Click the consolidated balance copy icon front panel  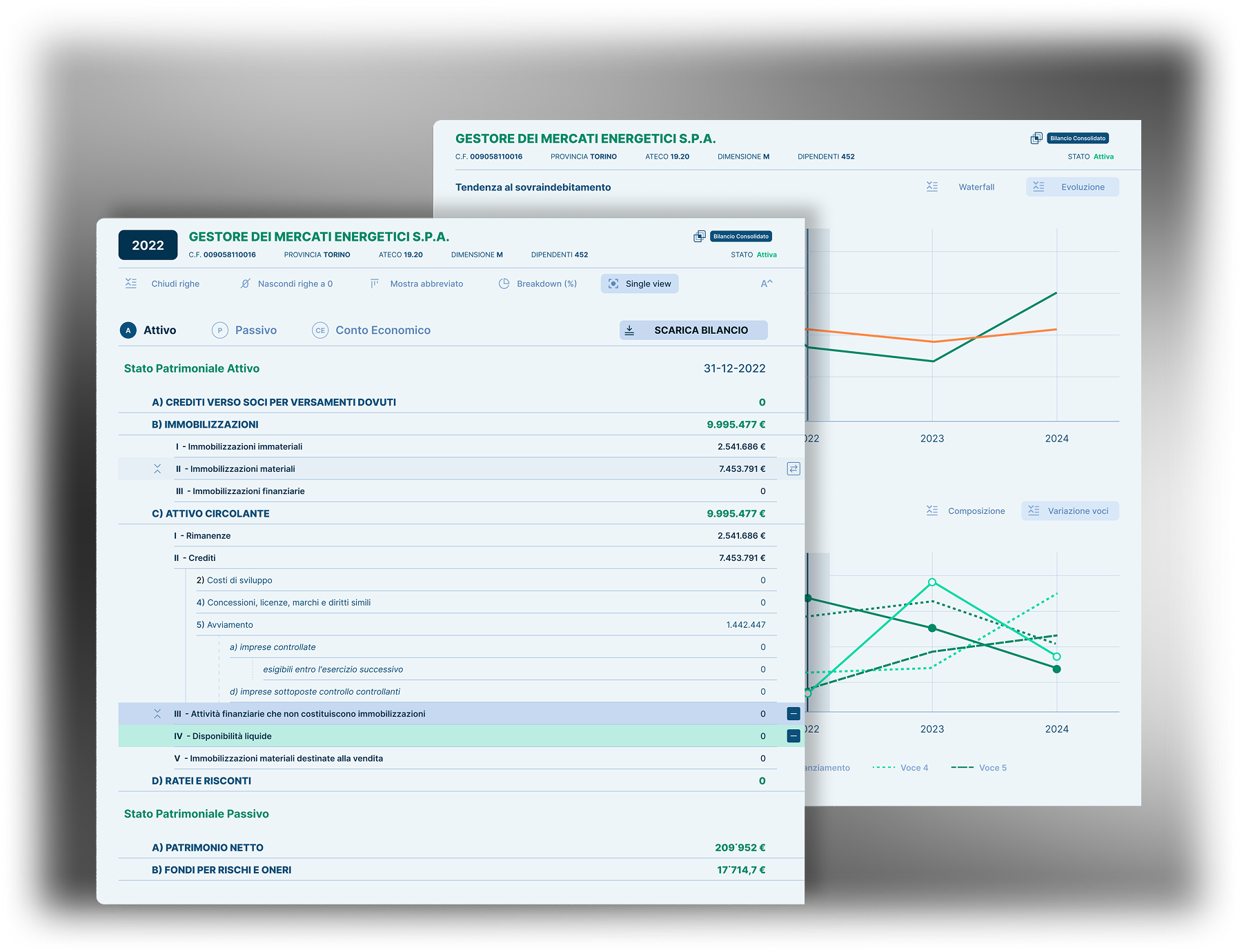coord(699,237)
